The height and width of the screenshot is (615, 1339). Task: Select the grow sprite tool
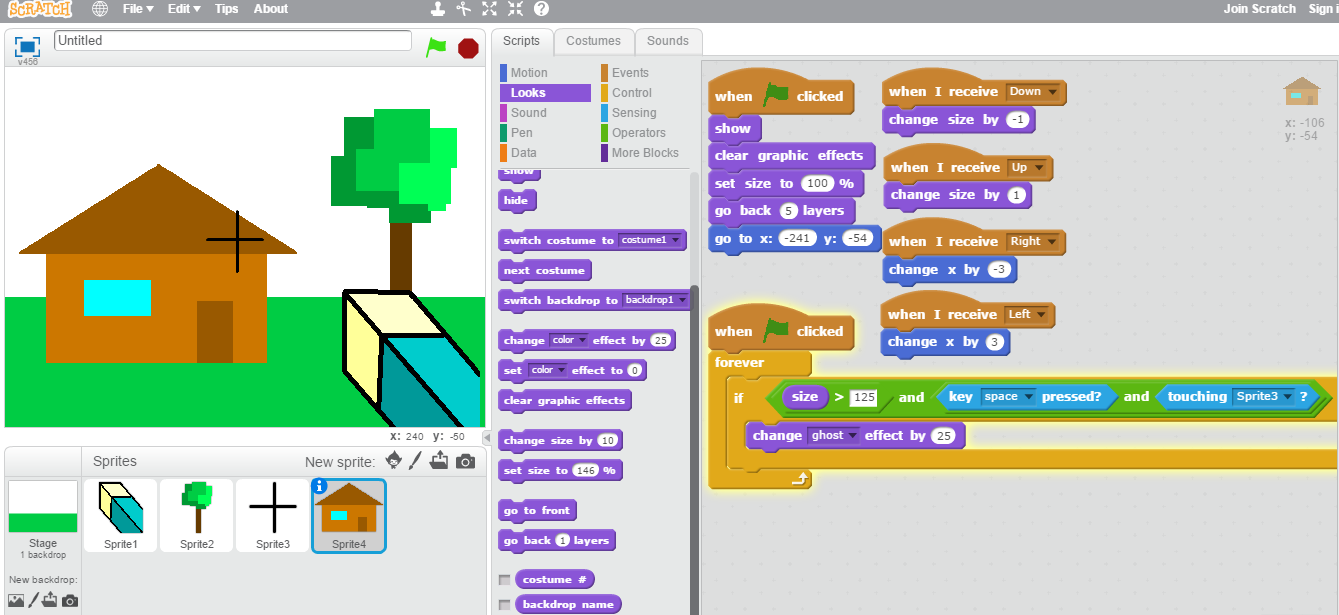488,9
